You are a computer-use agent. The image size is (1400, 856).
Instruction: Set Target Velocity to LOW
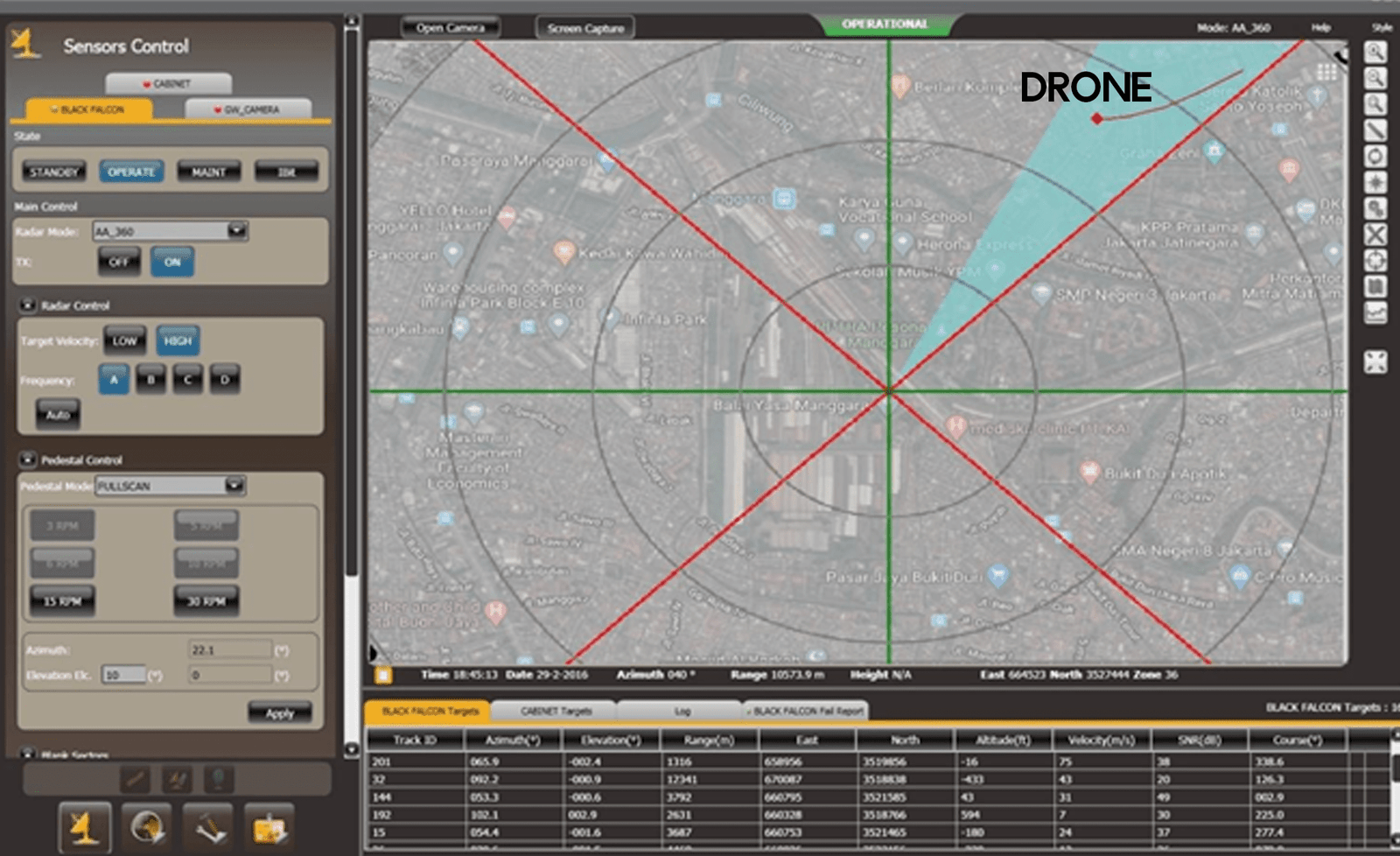(x=124, y=341)
